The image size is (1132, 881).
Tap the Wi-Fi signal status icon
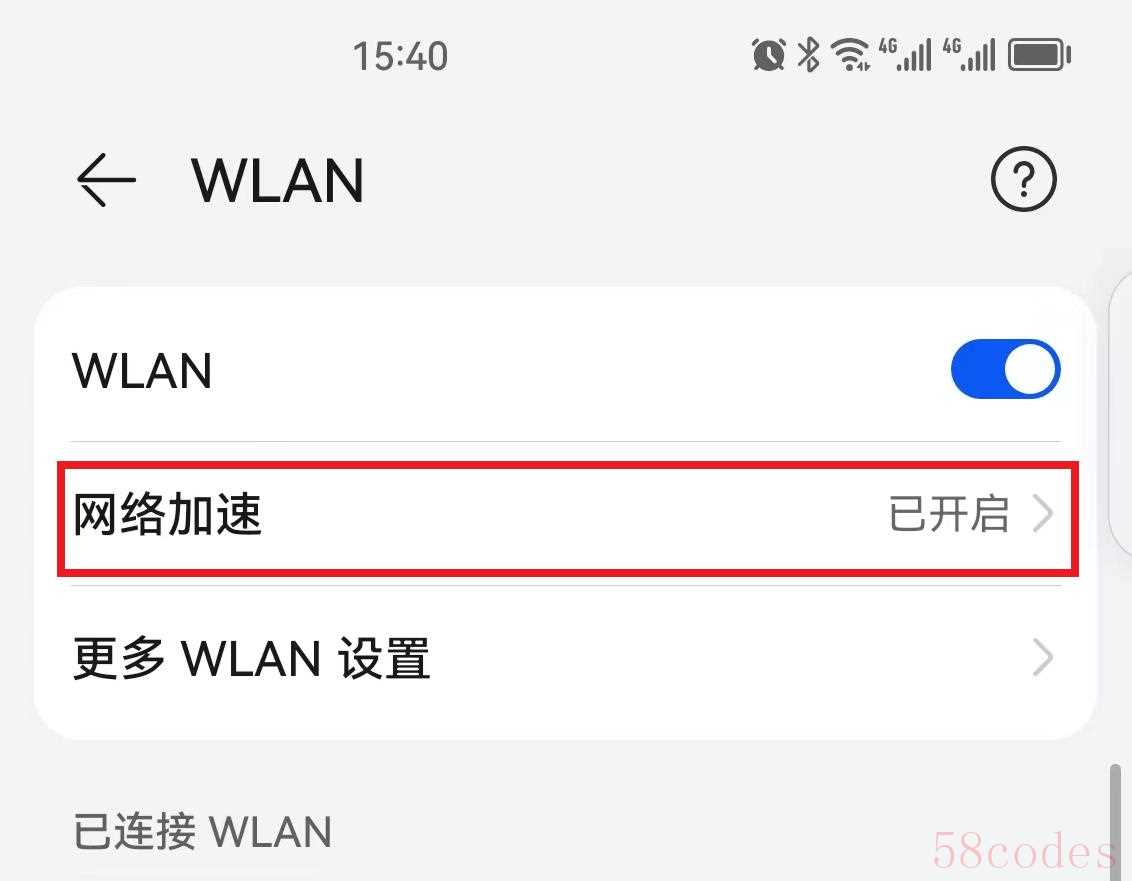(850, 55)
